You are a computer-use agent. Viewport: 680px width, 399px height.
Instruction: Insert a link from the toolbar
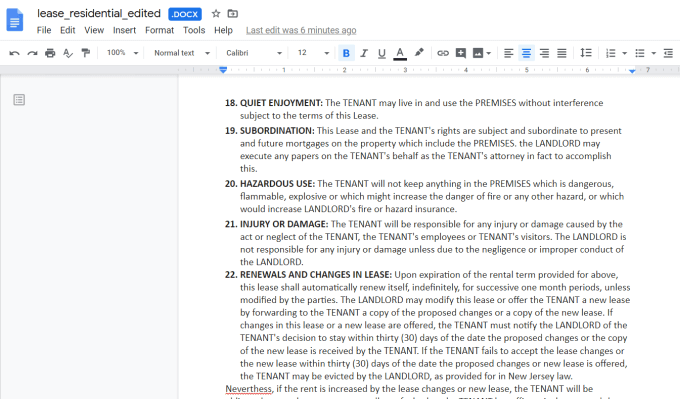tap(443, 53)
